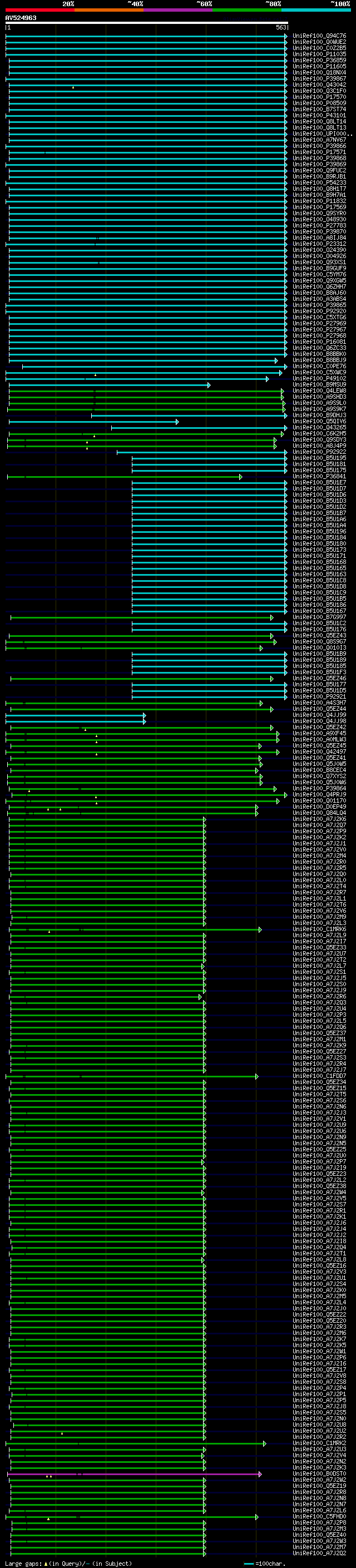The width and height of the screenshot is (356, 1568).
Task: Open hit UniRef100_P17570
Action: click(x=319, y=97)
